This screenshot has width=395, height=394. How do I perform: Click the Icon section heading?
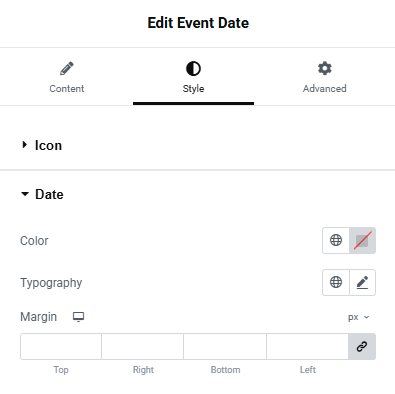(48, 145)
